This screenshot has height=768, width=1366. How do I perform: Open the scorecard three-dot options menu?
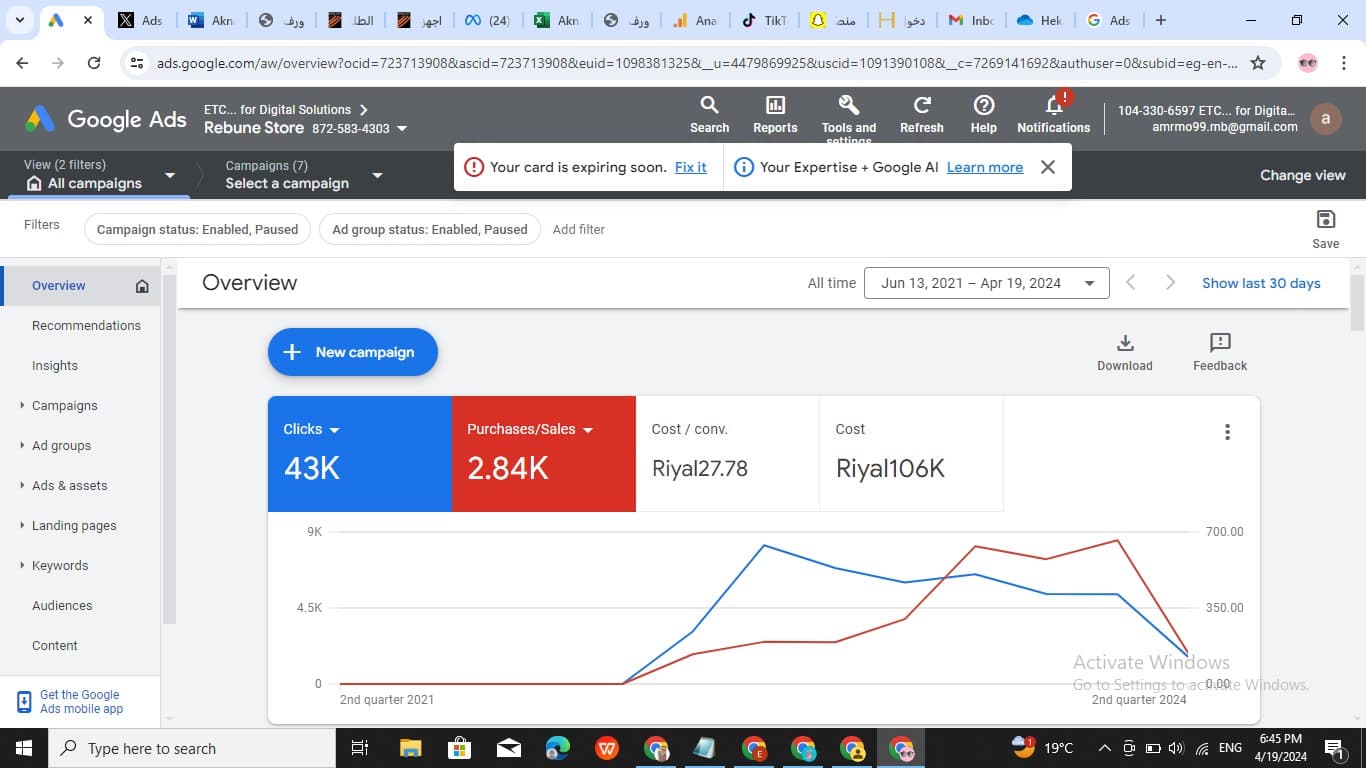point(1227,432)
